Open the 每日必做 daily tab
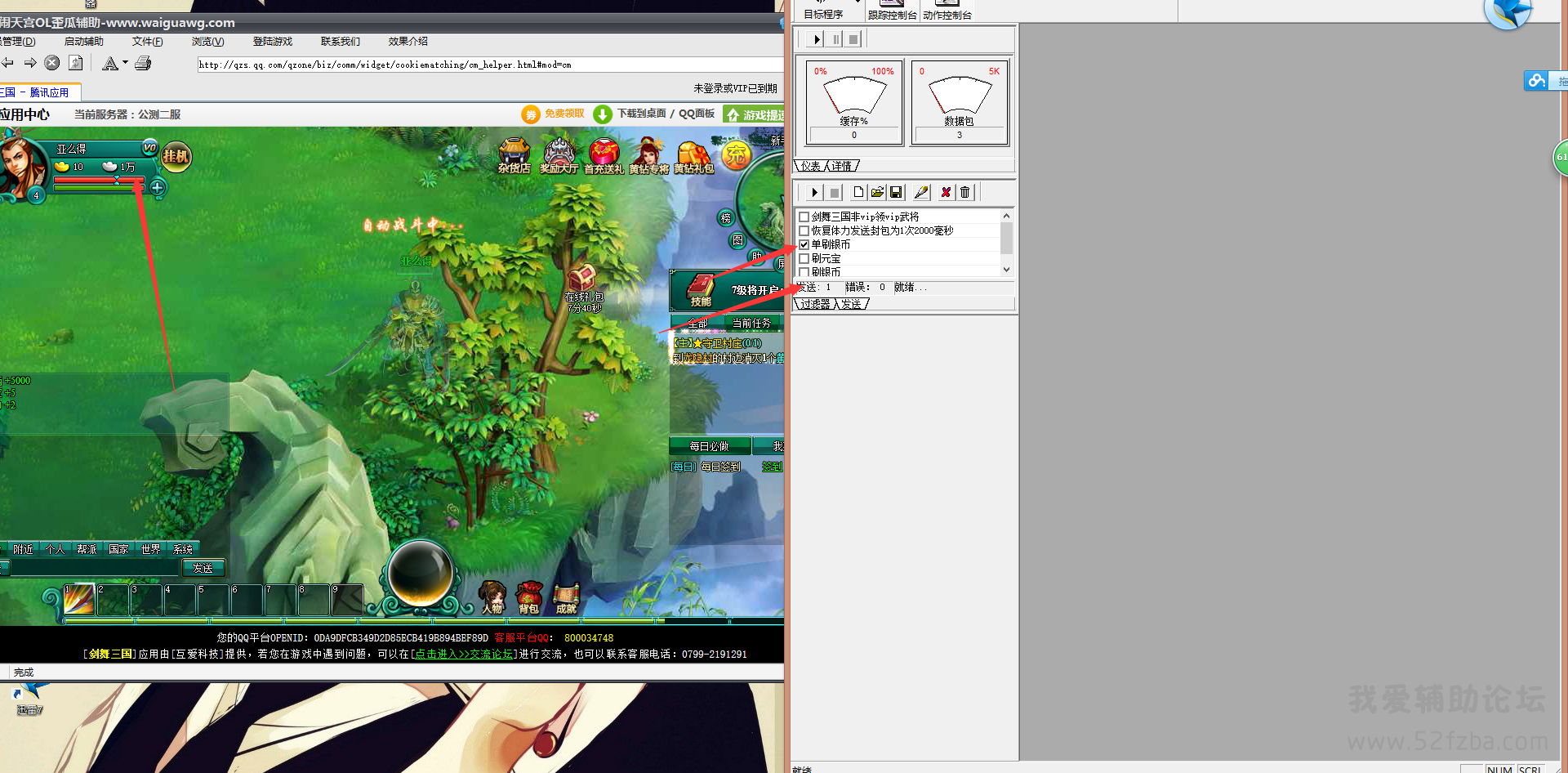Viewport: 1568px width, 773px height. 709,446
